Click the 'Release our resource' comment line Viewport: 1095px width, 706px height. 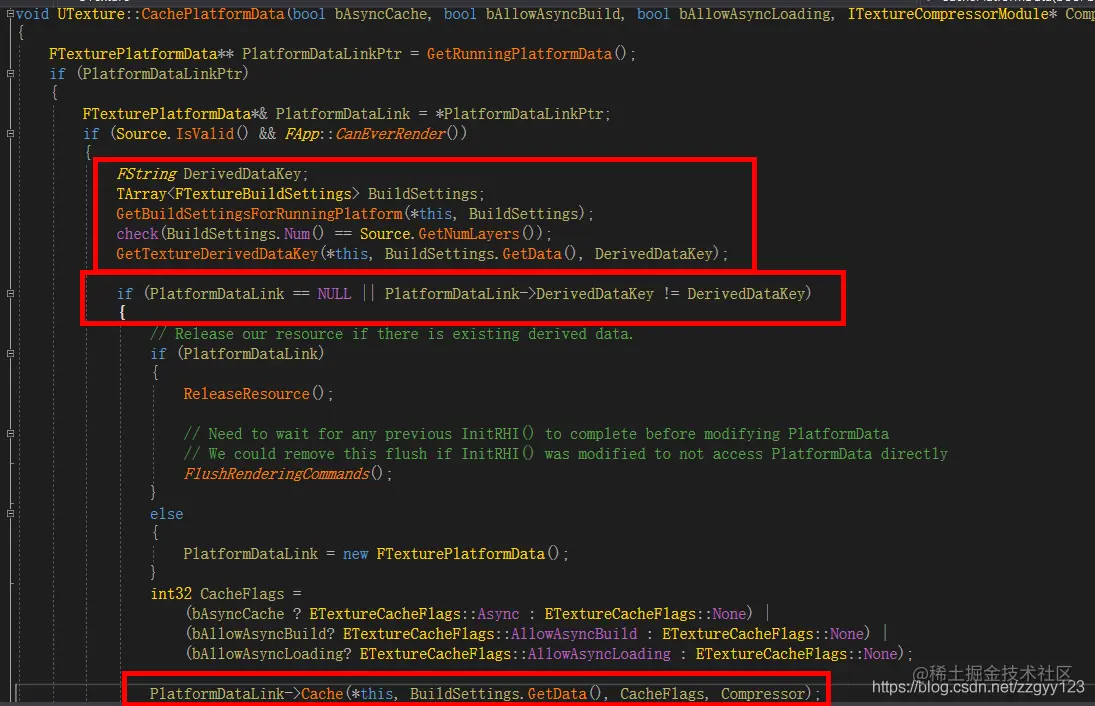(391, 334)
